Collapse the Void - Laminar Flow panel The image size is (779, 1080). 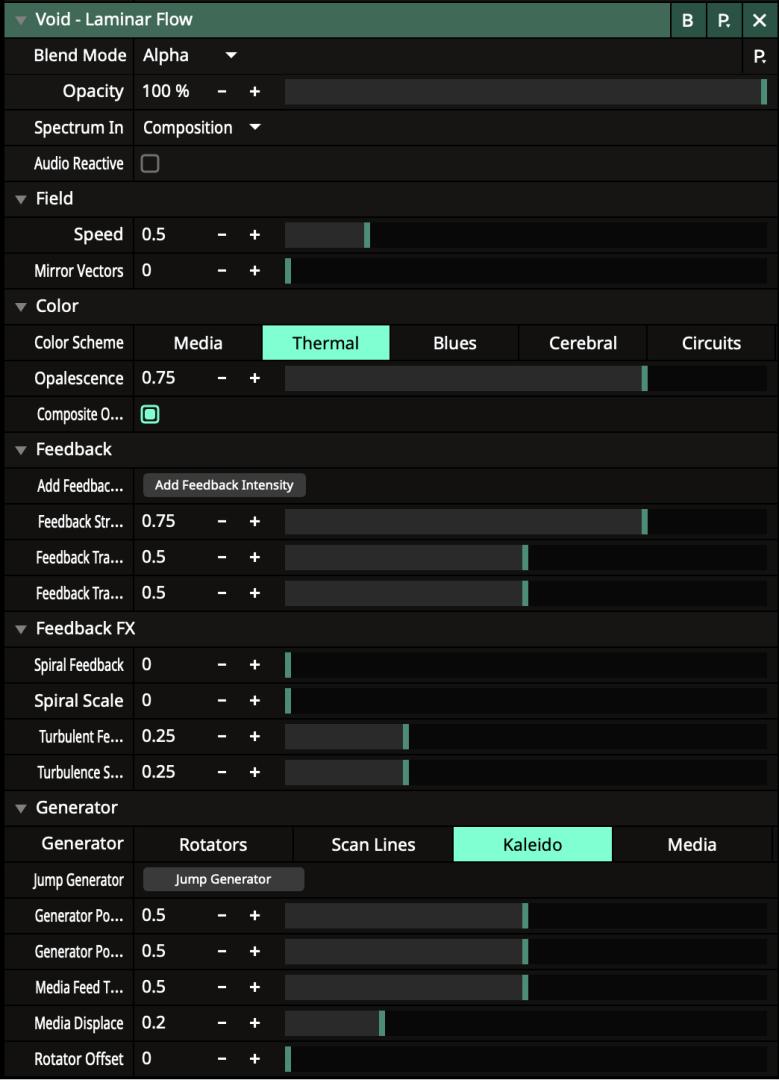[x=21, y=20]
